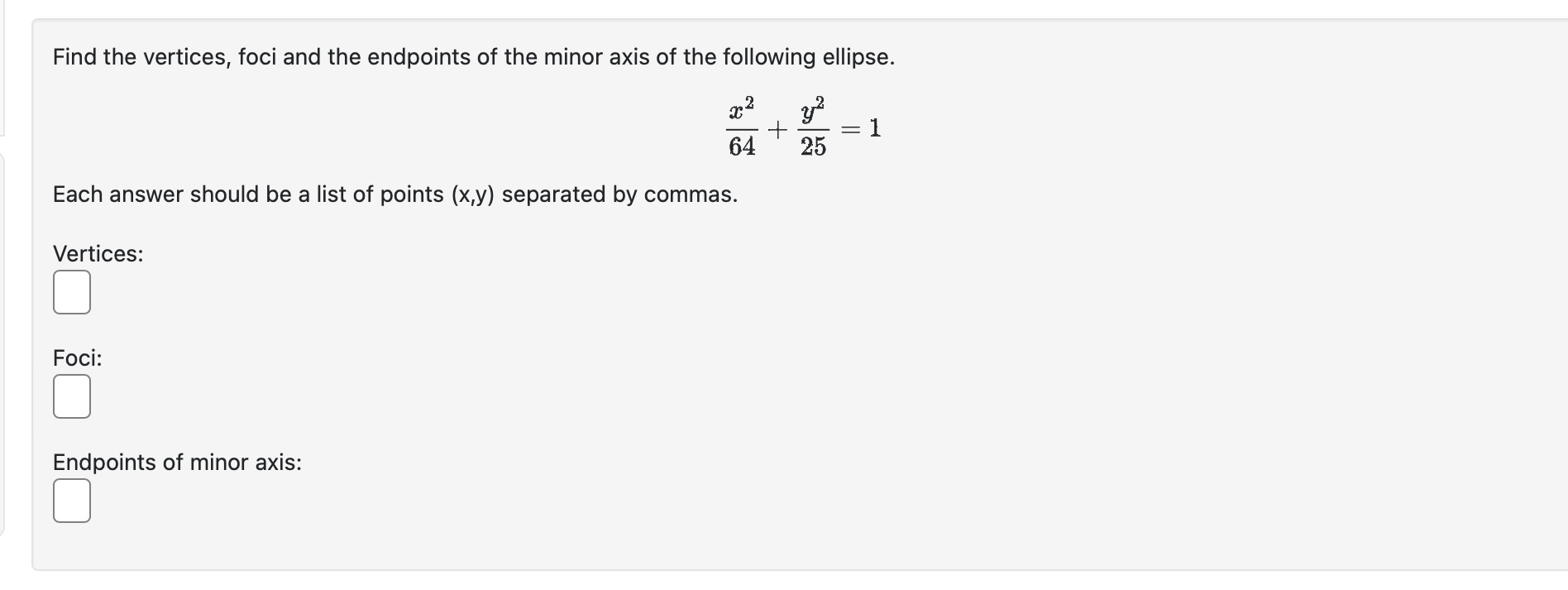The height and width of the screenshot is (590, 1568).
Task: Click the equals 1 in the equation
Action: tap(860, 128)
